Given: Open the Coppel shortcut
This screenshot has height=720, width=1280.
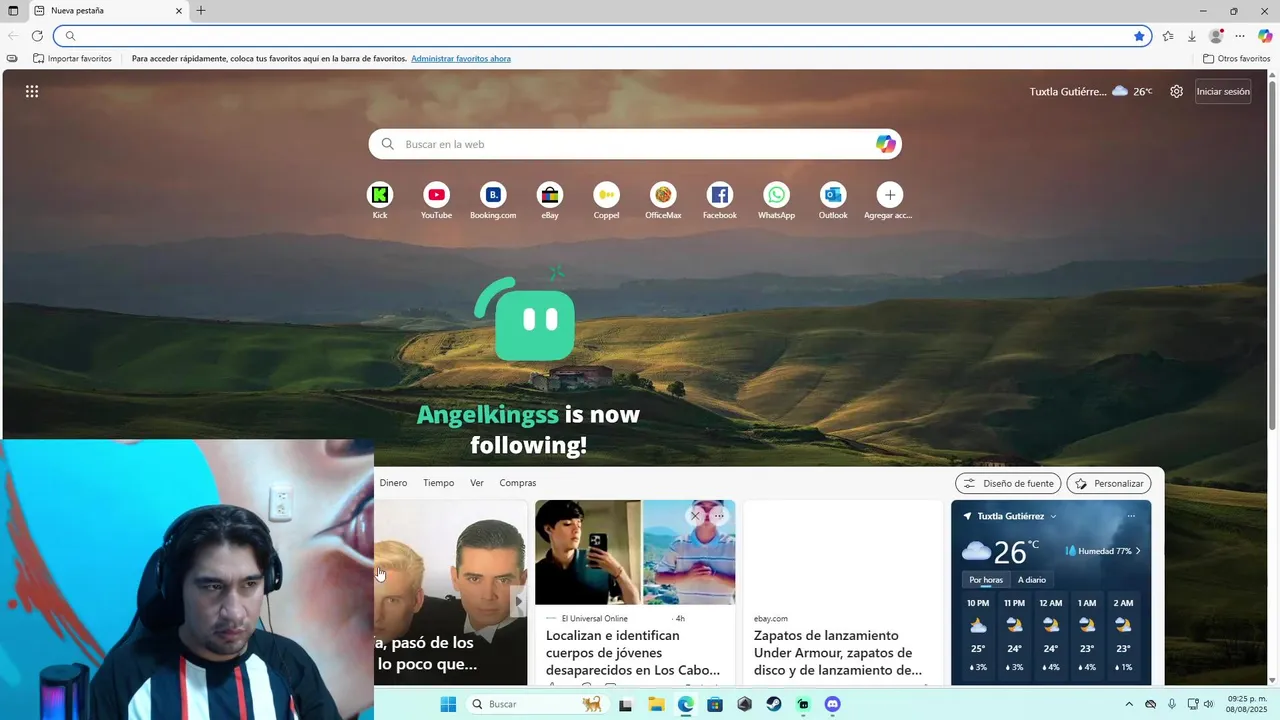Looking at the screenshot, I should tap(606, 195).
